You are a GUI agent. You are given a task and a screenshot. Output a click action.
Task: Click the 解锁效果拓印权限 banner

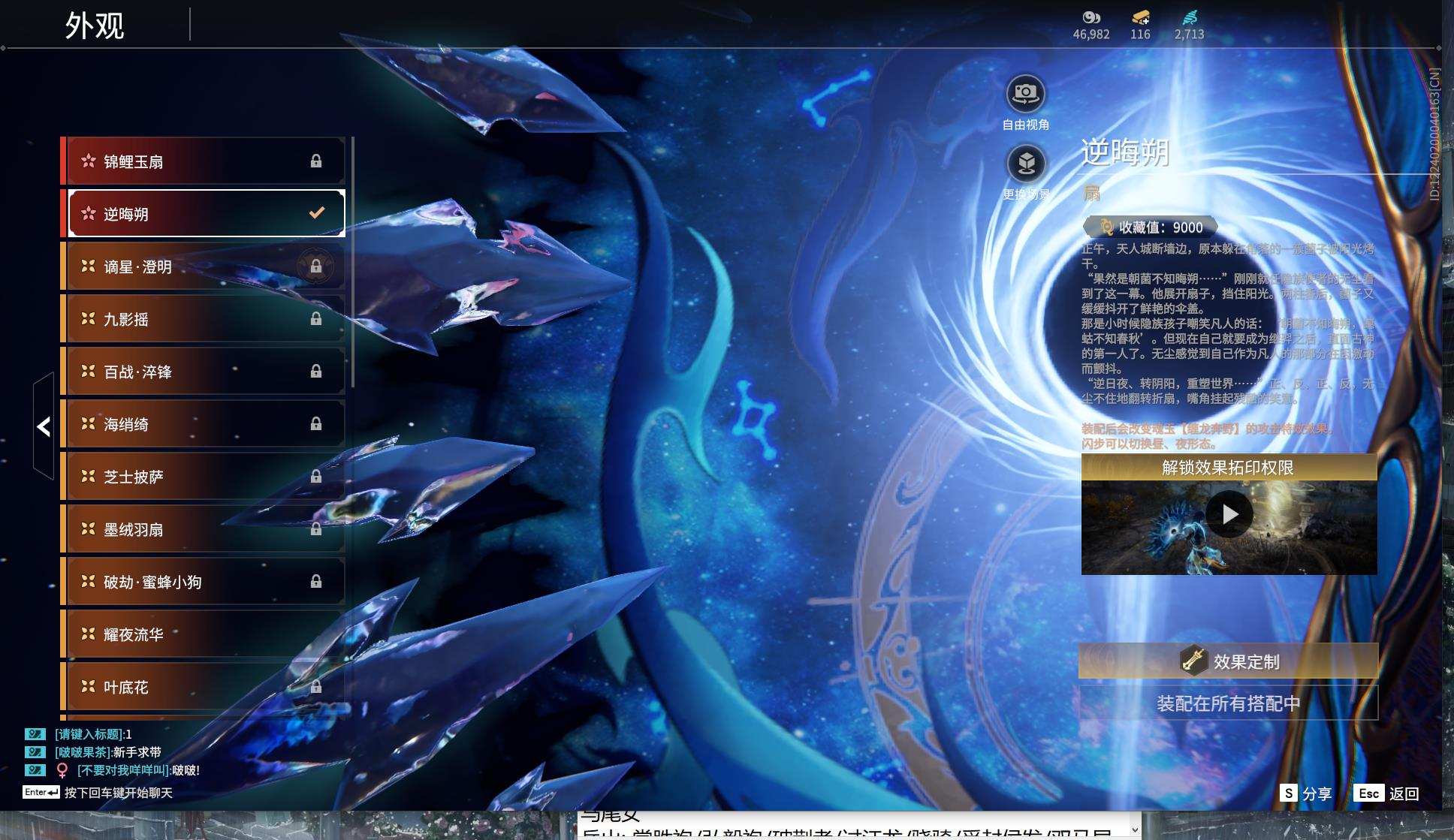(1229, 467)
